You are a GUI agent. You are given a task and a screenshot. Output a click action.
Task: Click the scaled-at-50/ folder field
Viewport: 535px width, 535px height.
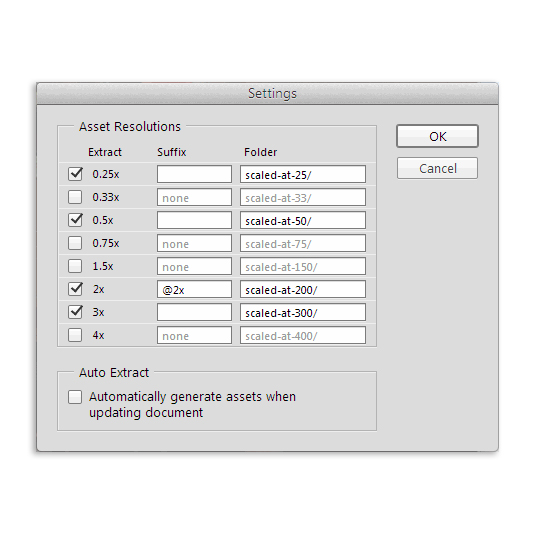coord(303,220)
